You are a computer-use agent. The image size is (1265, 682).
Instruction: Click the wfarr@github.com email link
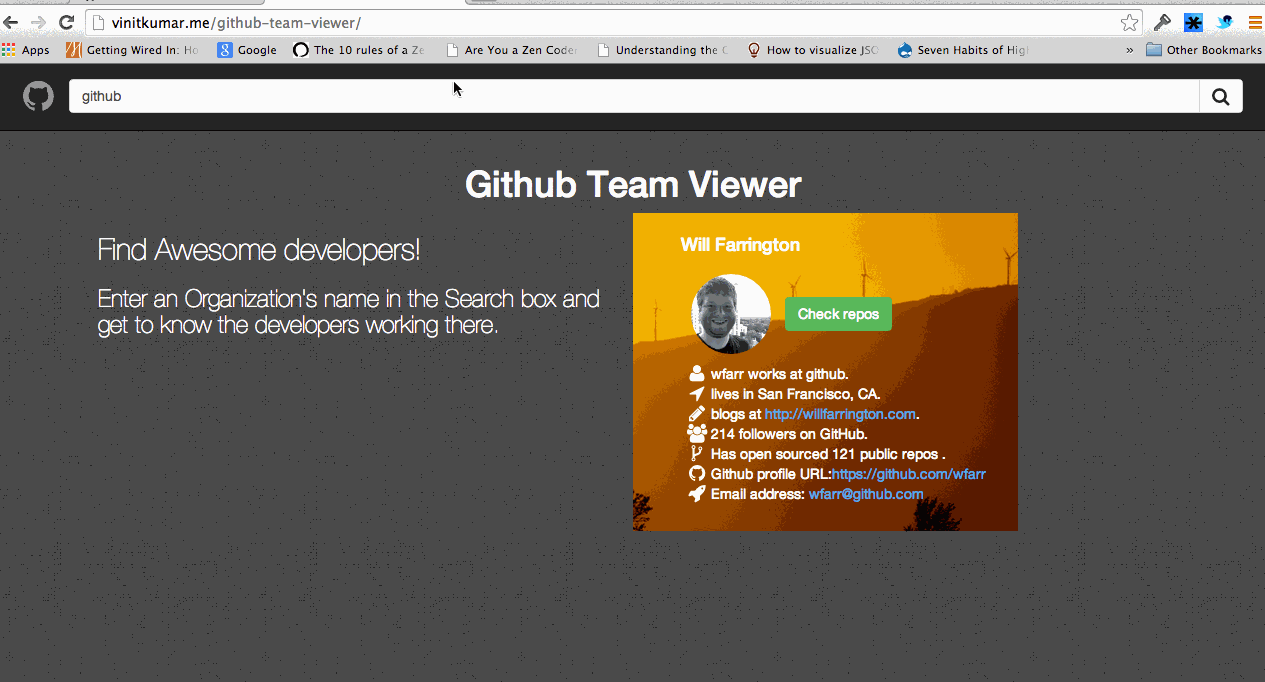tap(866, 494)
